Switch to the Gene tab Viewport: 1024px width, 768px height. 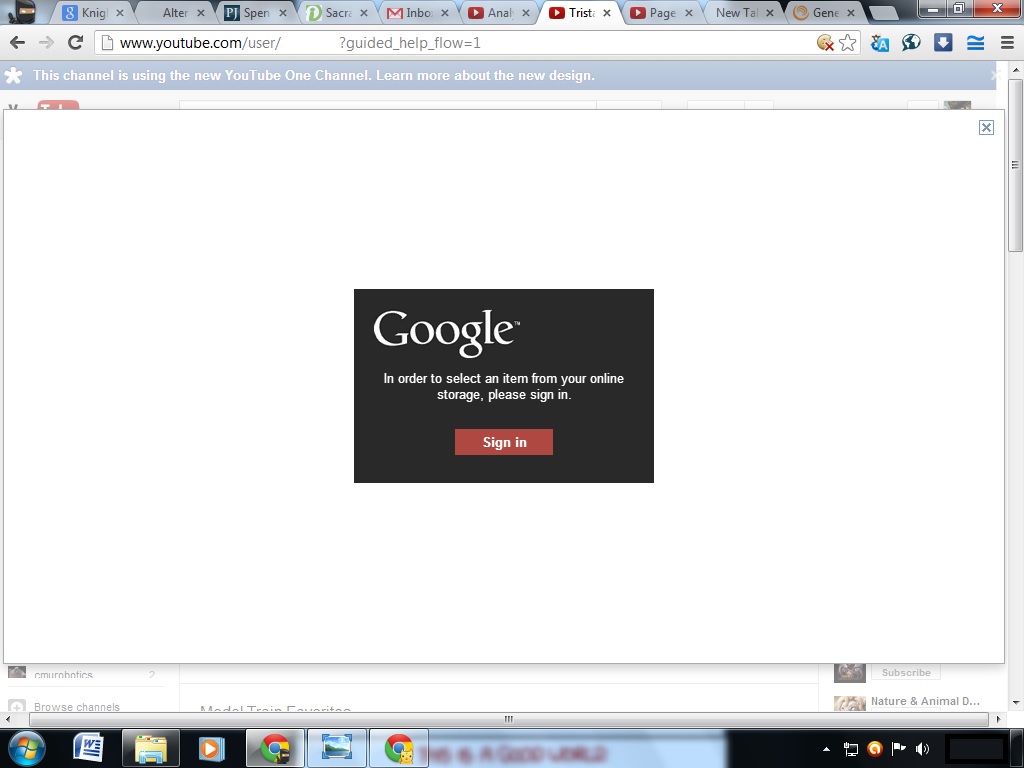822,13
